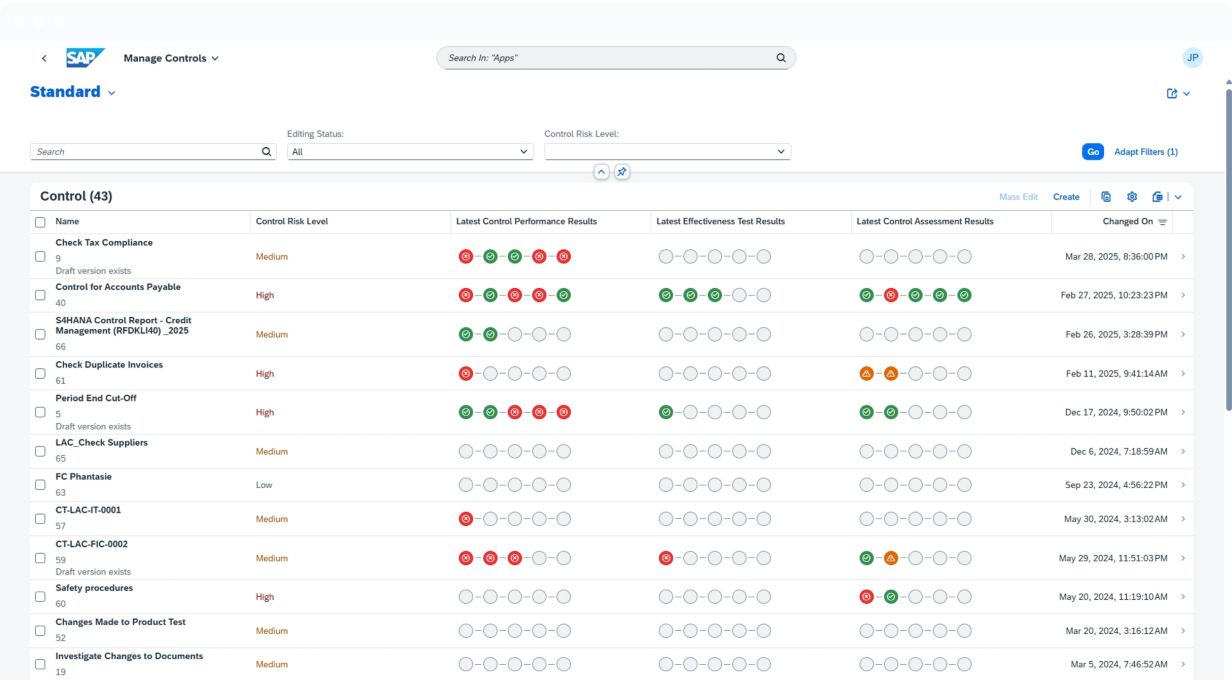The image size is (1232, 680).
Task: Open table settings gear icon
Action: pos(1132,197)
